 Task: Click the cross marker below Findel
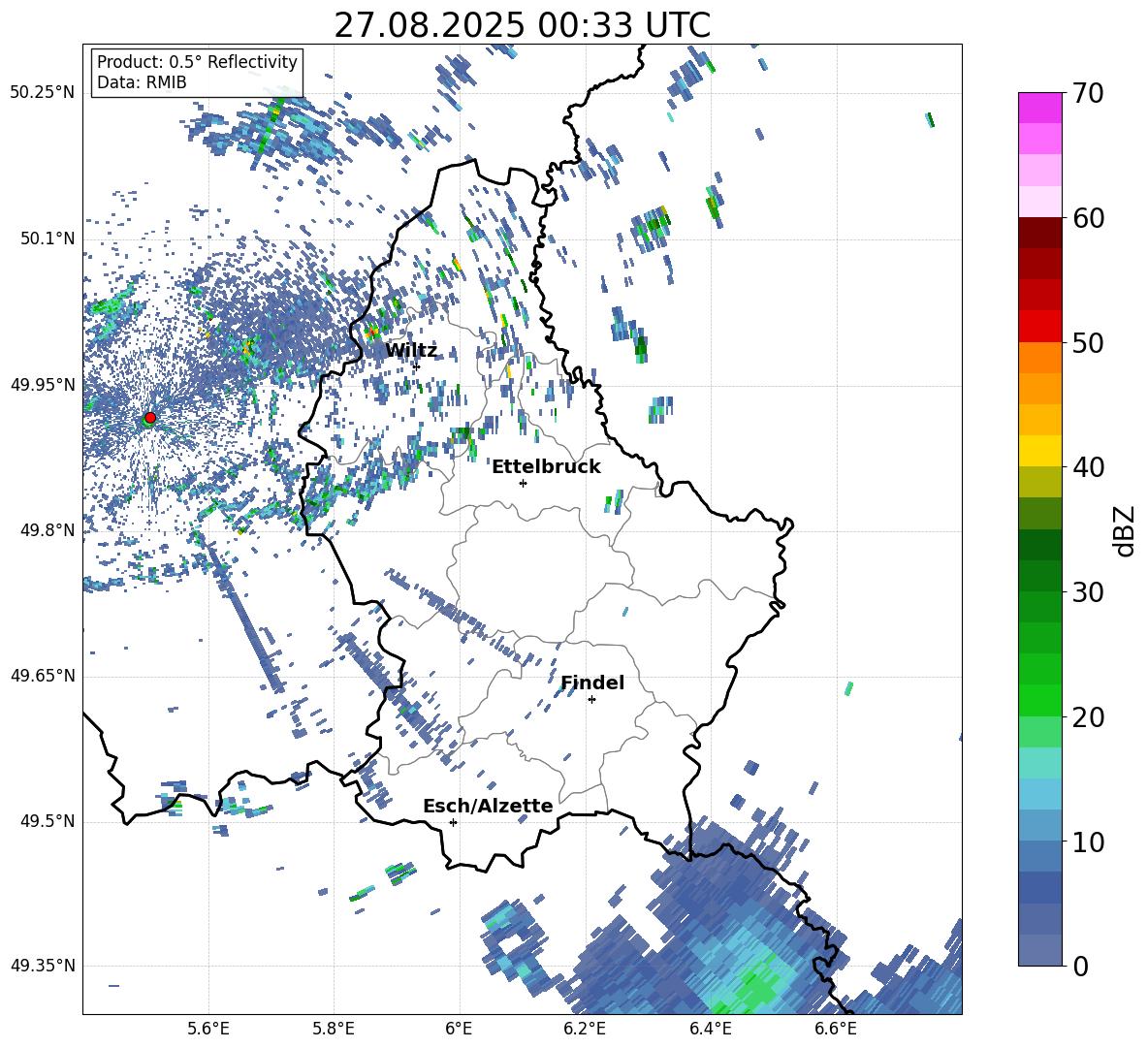(x=591, y=700)
